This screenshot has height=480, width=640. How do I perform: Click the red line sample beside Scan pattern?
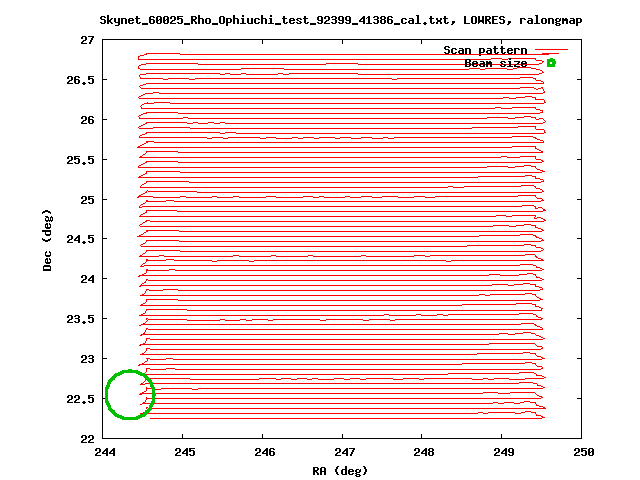click(551, 50)
